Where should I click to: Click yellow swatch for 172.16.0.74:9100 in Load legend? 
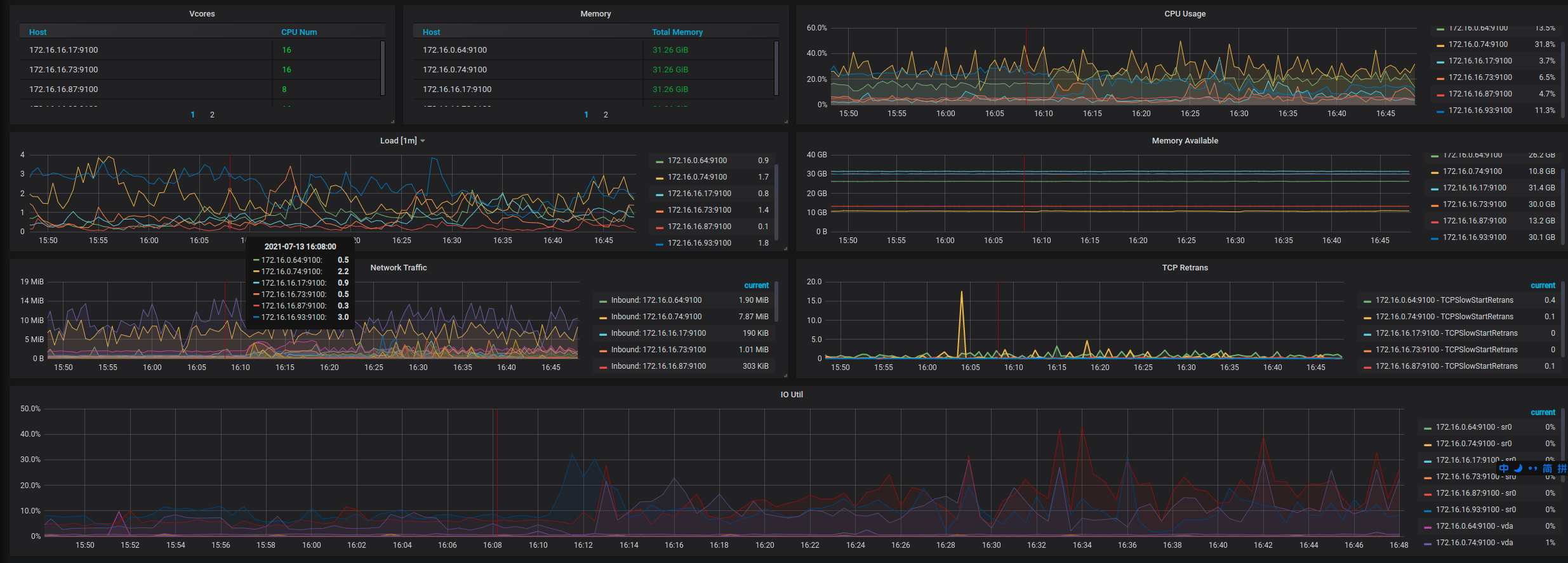click(660, 178)
